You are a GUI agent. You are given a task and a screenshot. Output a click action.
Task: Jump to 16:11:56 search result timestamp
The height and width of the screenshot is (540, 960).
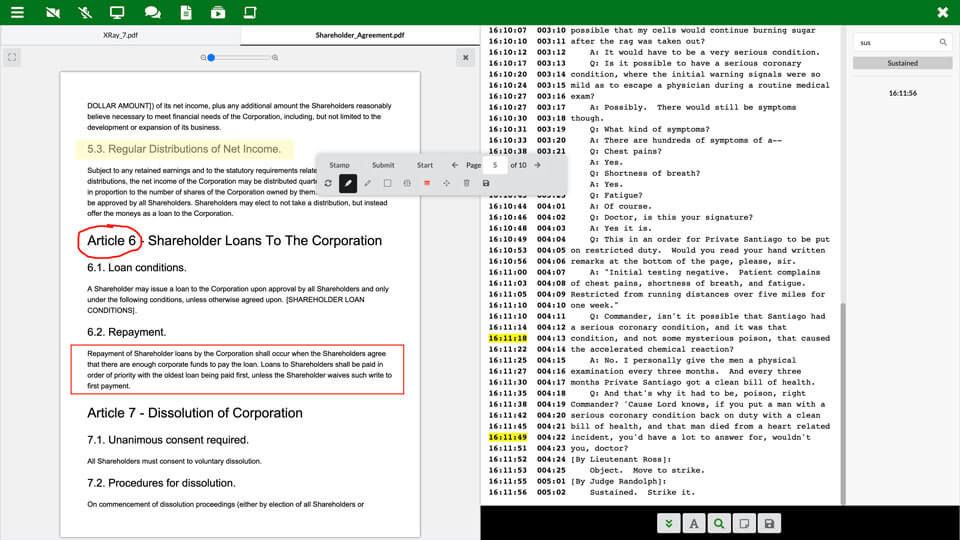click(x=902, y=93)
